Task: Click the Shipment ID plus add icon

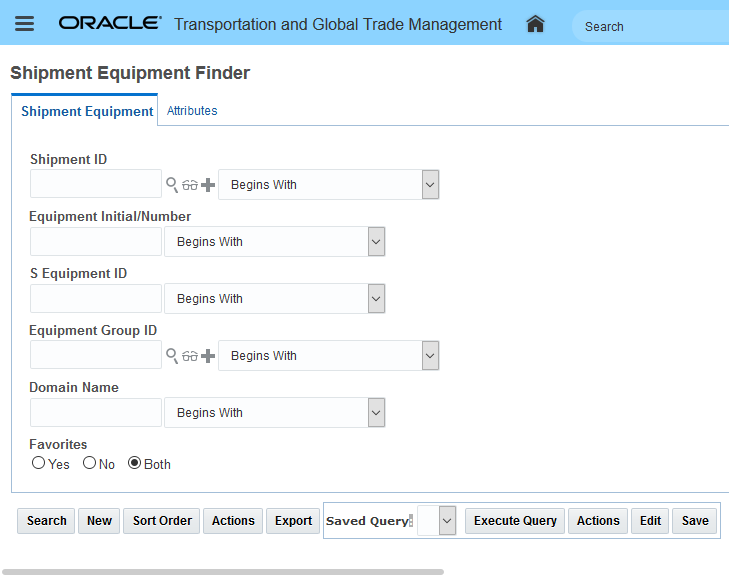Action: coord(208,185)
